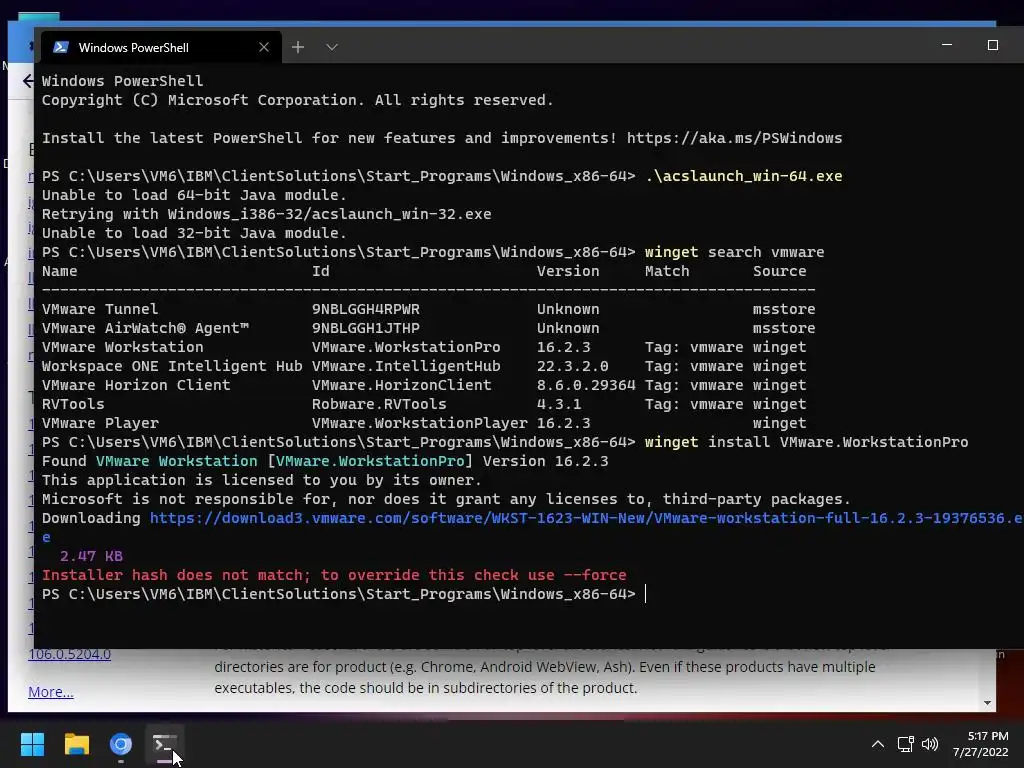Viewport: 1024px width, 768px height.
Task: Click 'winget install VMware.WorkstationPro' command
Action: pyautogui.click(x=806, y=442)
